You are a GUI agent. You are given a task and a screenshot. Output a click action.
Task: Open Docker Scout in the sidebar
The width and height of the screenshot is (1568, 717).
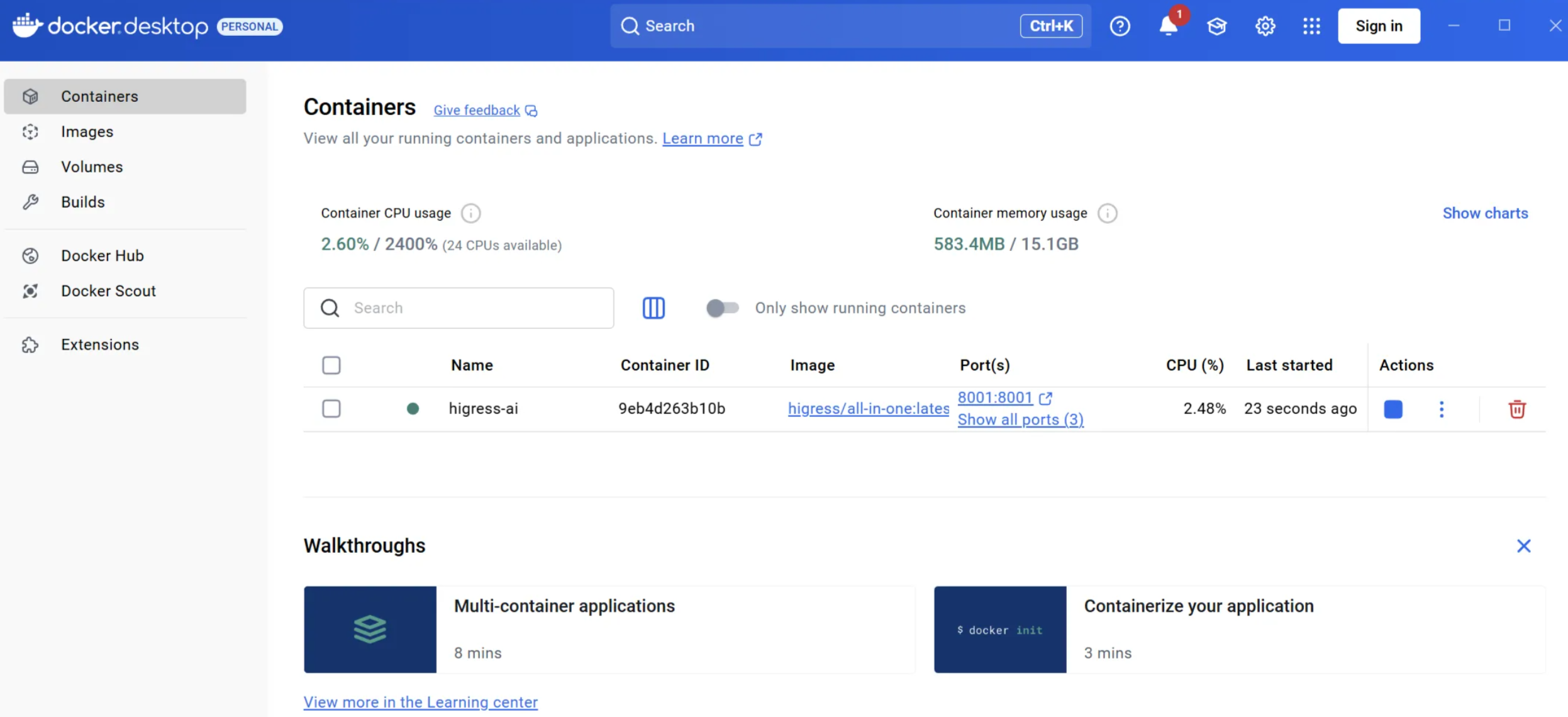(x=125, y=291)
